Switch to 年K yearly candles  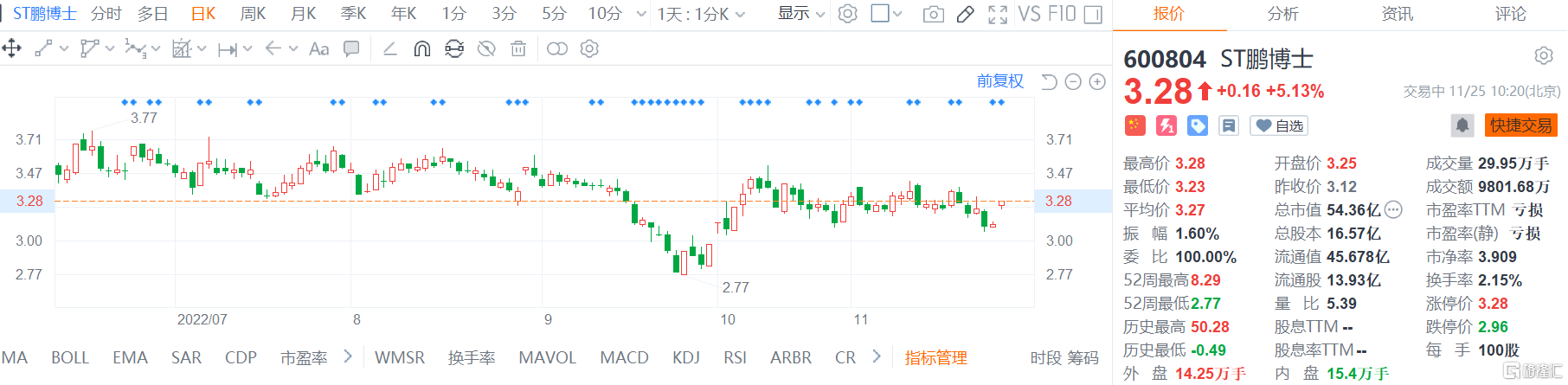(404, 14)
